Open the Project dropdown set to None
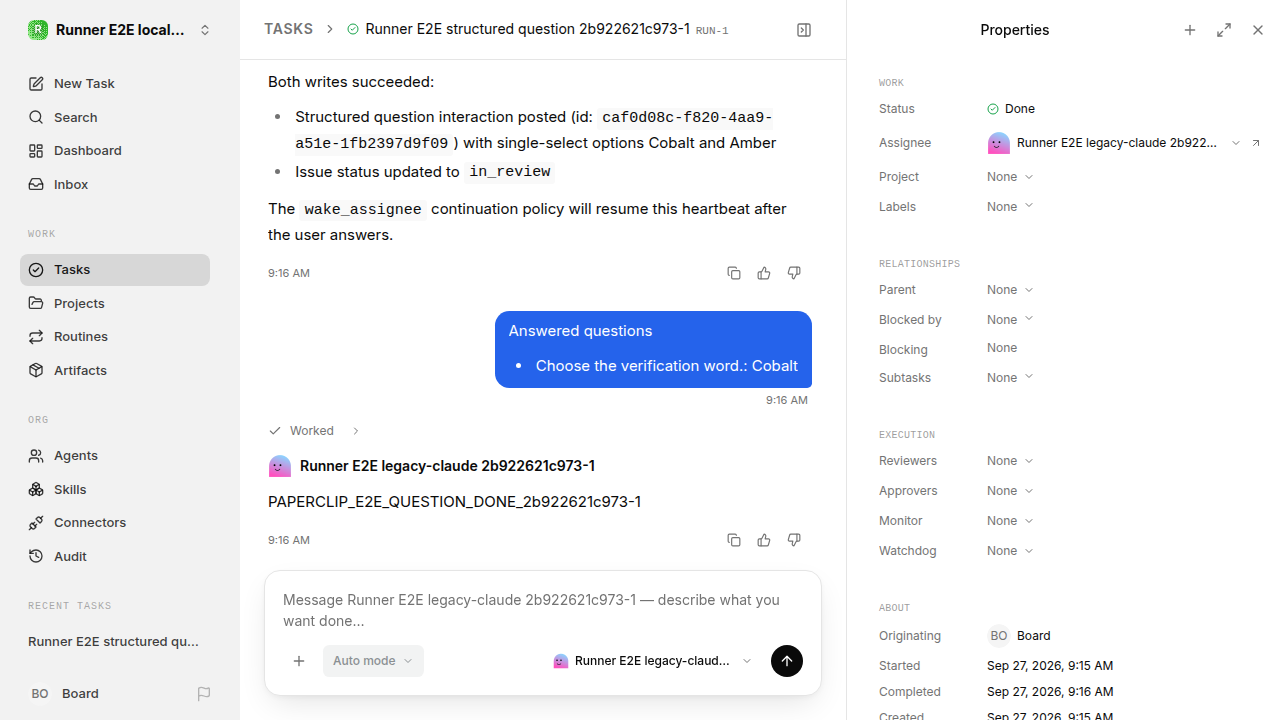Viewport: 1280px width, 720px height. click(1010, 177)
